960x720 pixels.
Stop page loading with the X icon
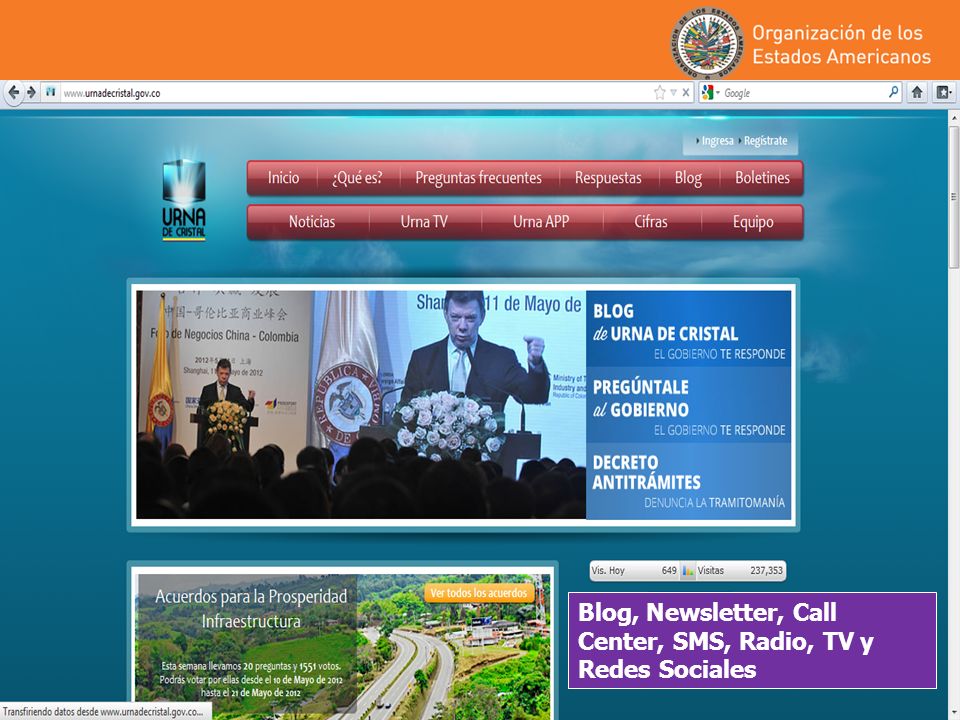(x=686, y=93)
